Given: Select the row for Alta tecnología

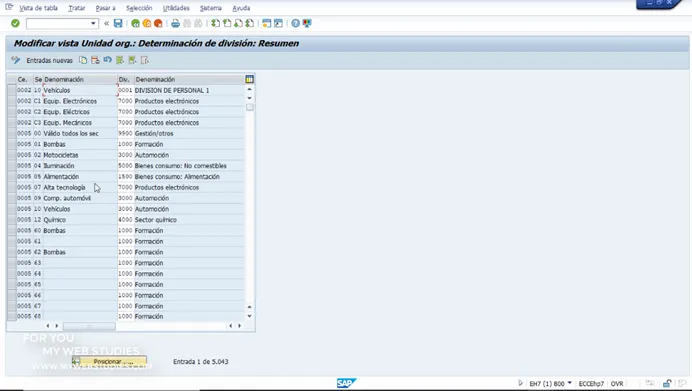Looking at the screenshot, I should [12, 187].
